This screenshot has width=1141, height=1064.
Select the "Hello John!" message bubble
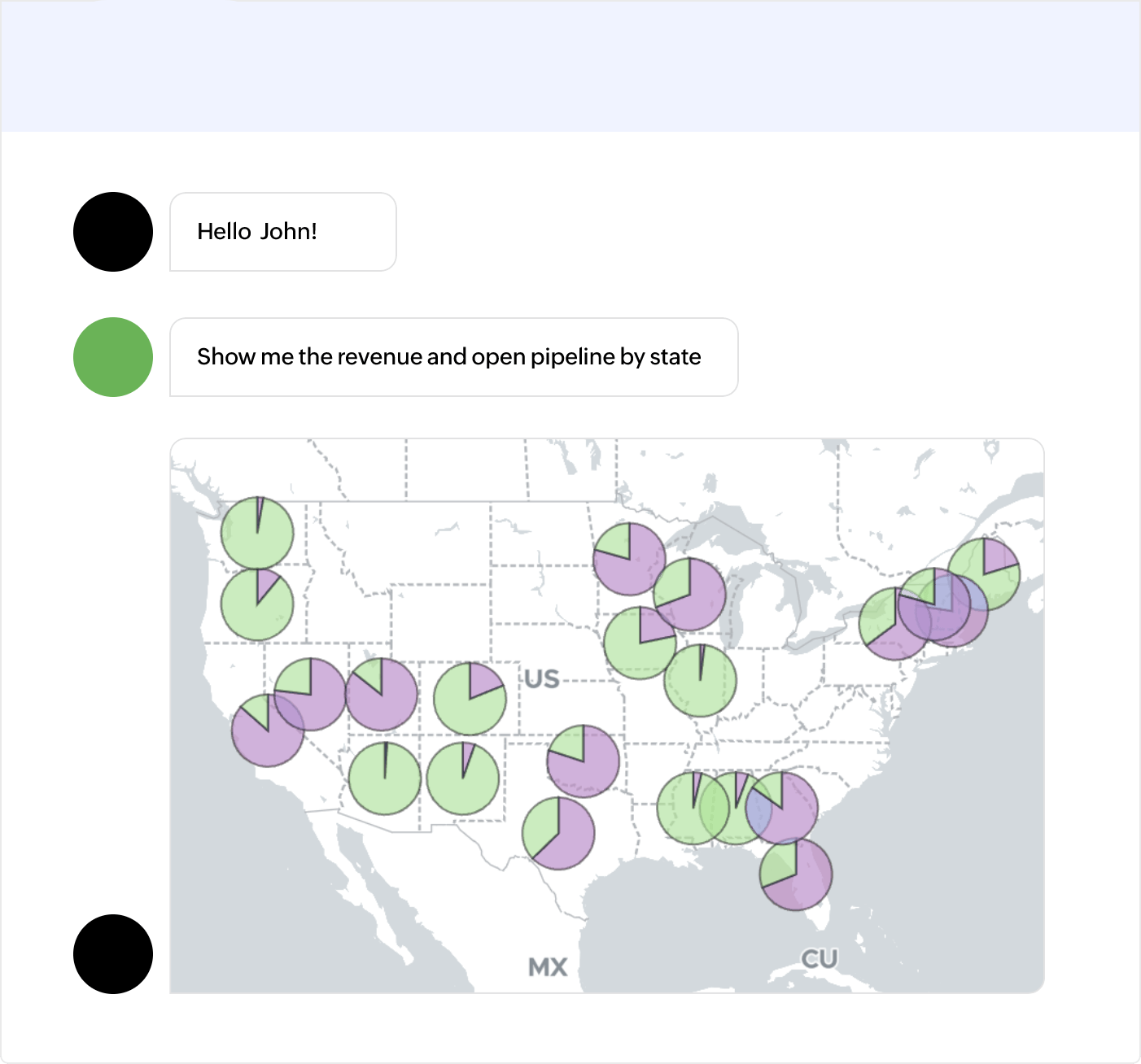(282, 232)
